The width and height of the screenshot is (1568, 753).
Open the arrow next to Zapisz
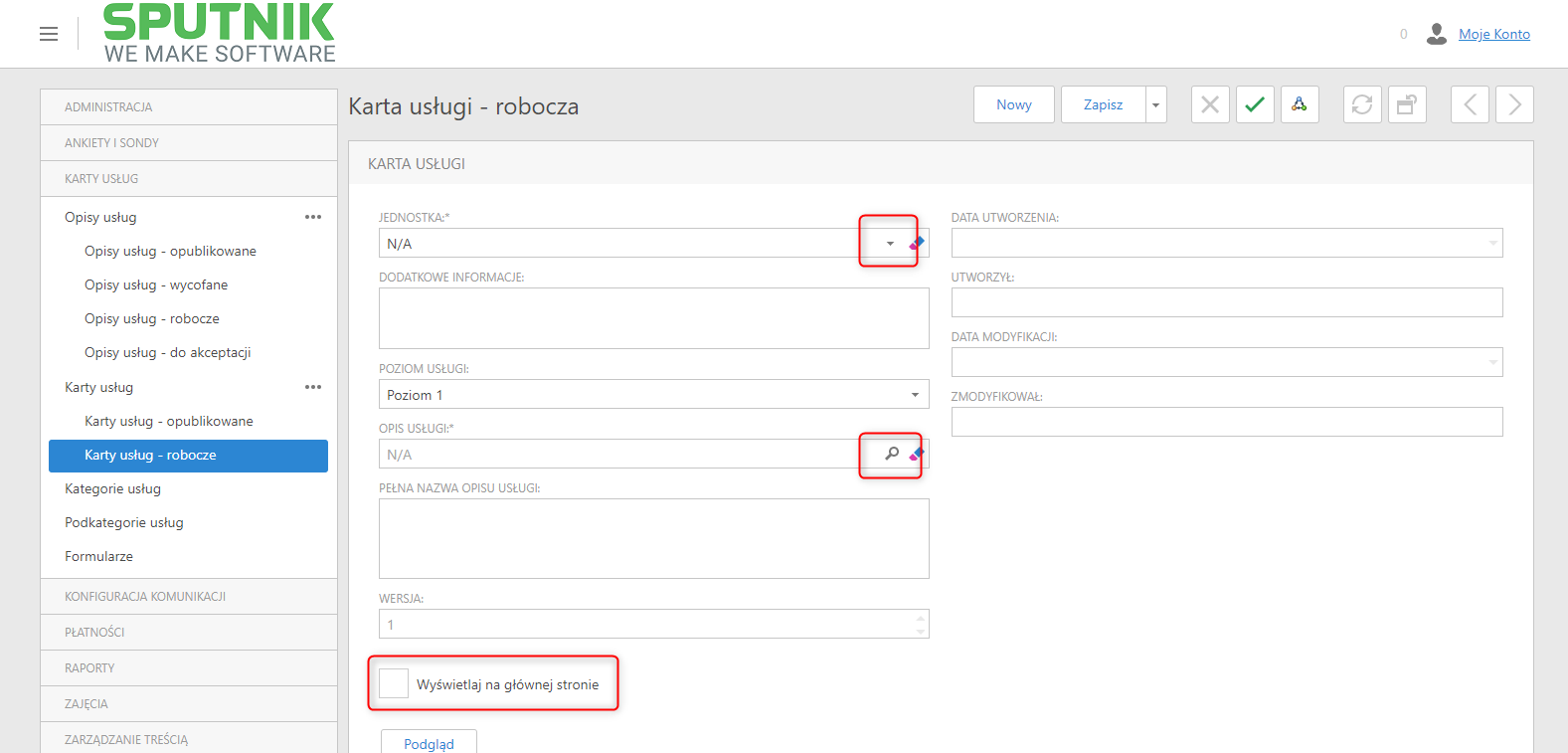point(1155,104)
